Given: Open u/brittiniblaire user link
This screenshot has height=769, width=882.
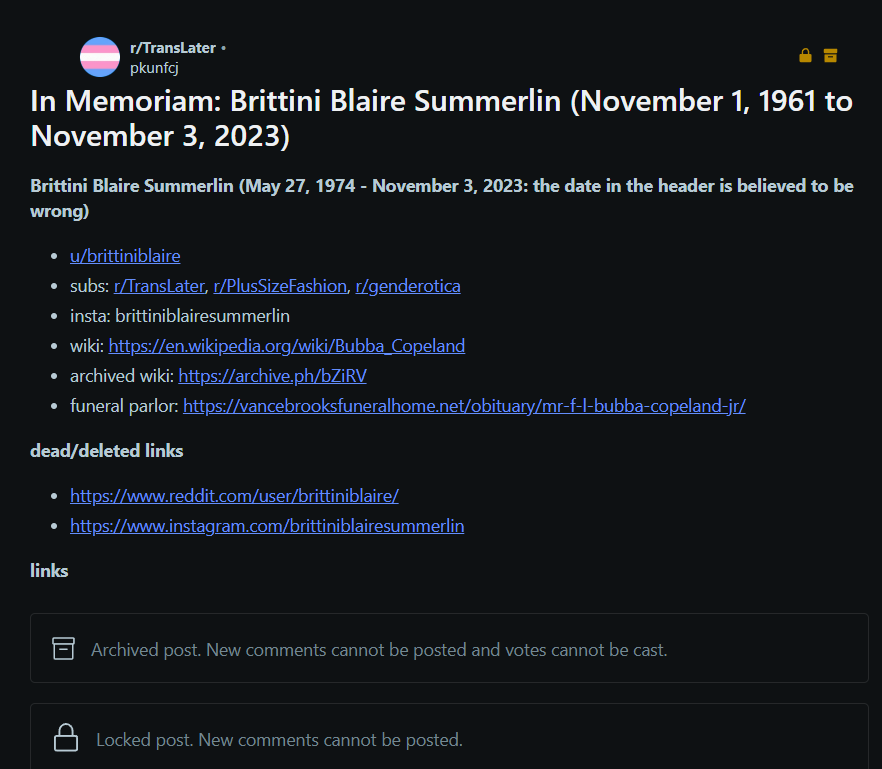Looking at the screenshot, I should (125, 256).
